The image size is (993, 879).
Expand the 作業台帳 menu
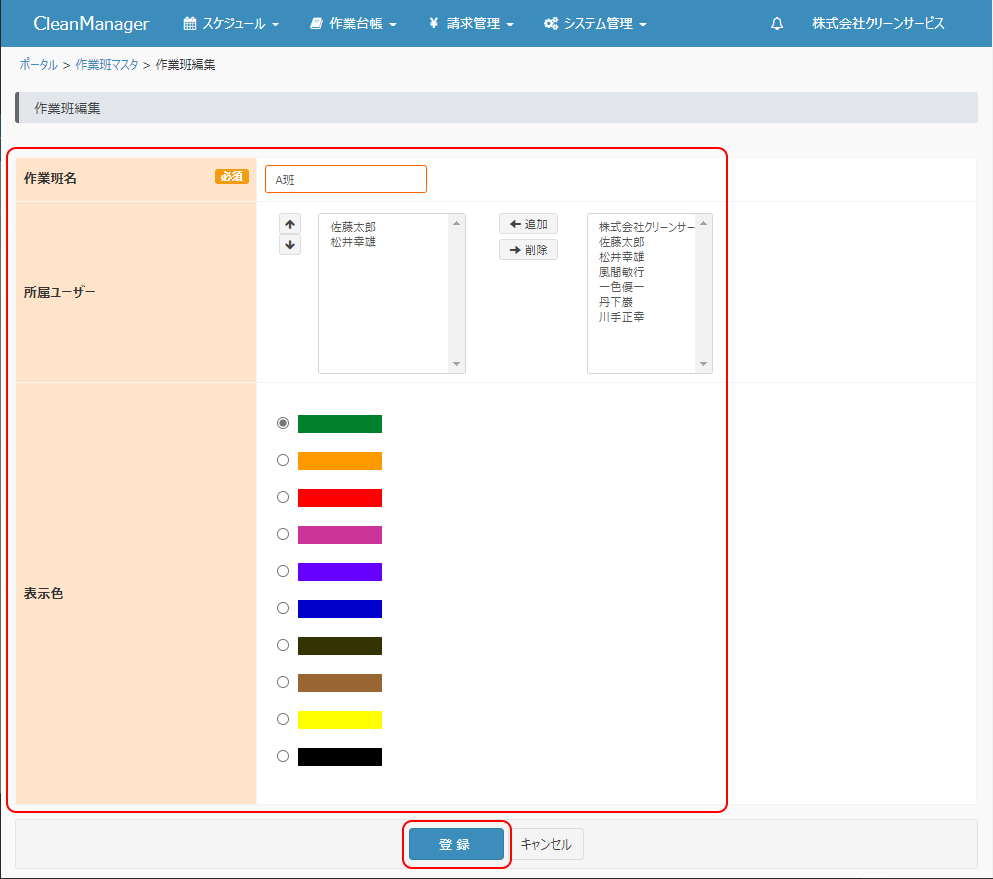[353, 24]
